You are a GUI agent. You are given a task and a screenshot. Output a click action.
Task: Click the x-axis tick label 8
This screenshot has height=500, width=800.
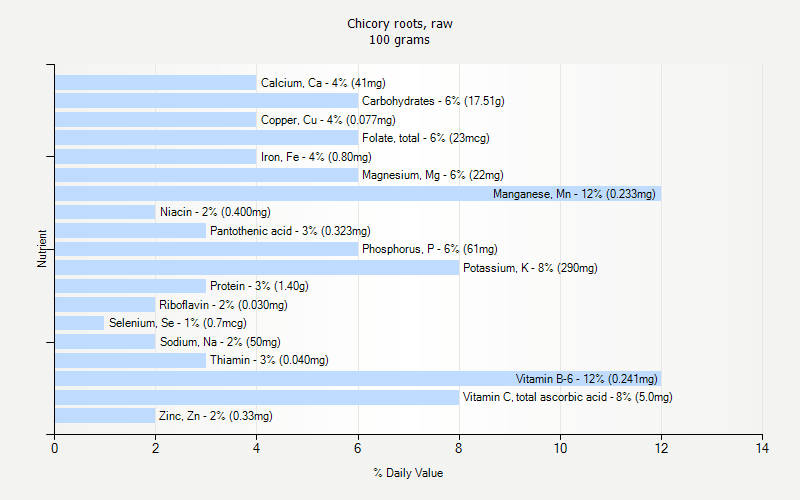(459, 448)
